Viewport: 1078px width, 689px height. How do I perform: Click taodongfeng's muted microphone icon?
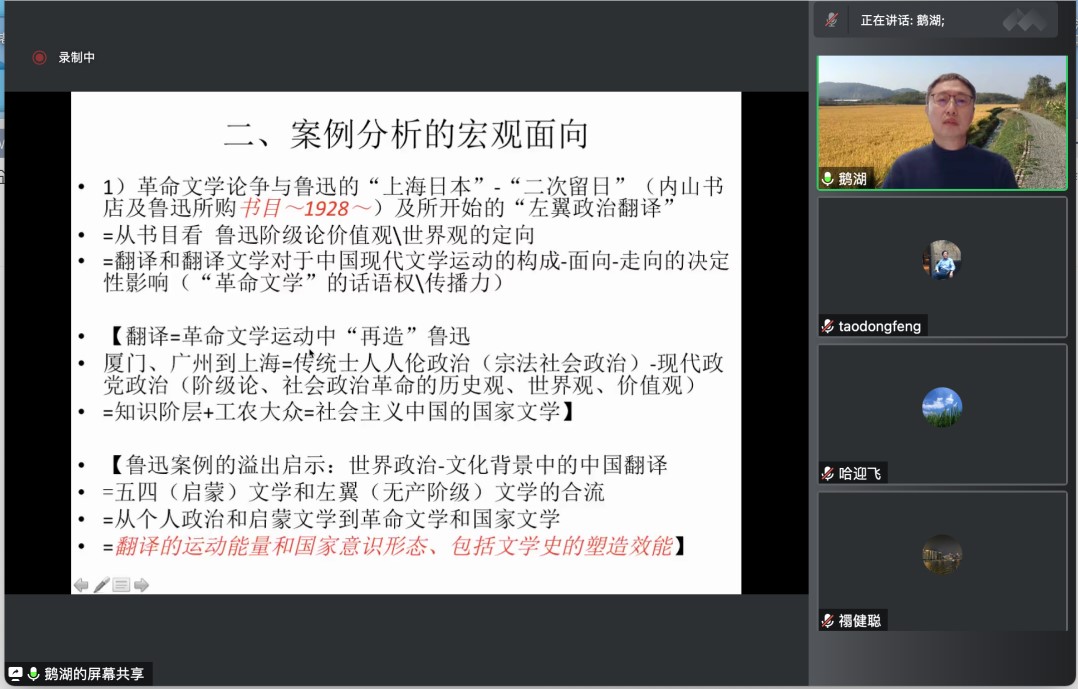tap(827, 326)
